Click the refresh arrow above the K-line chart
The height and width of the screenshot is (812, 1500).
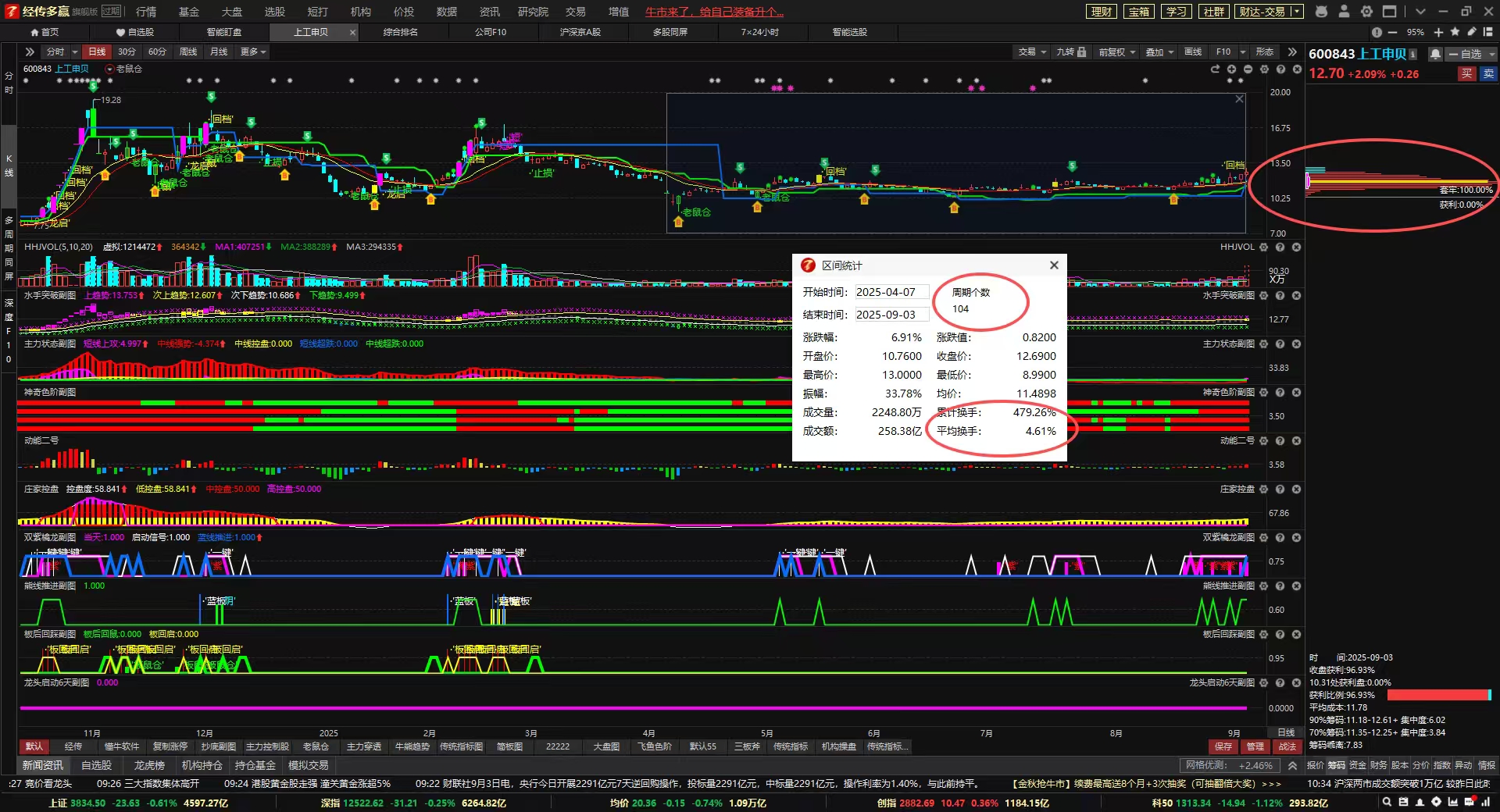pyautogui.click(x=1215, y=69)
